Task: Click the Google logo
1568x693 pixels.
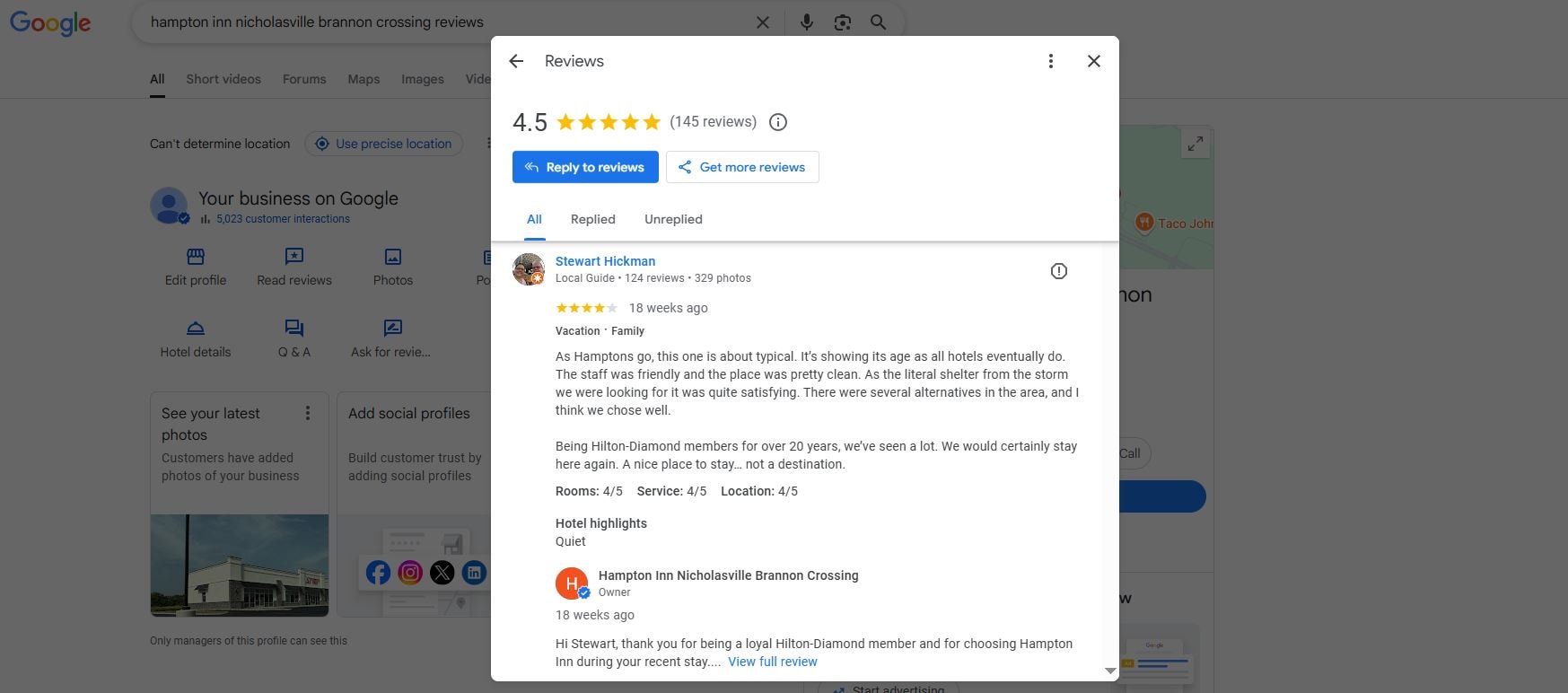Action: pyautogui.click(x=50, y=23)
